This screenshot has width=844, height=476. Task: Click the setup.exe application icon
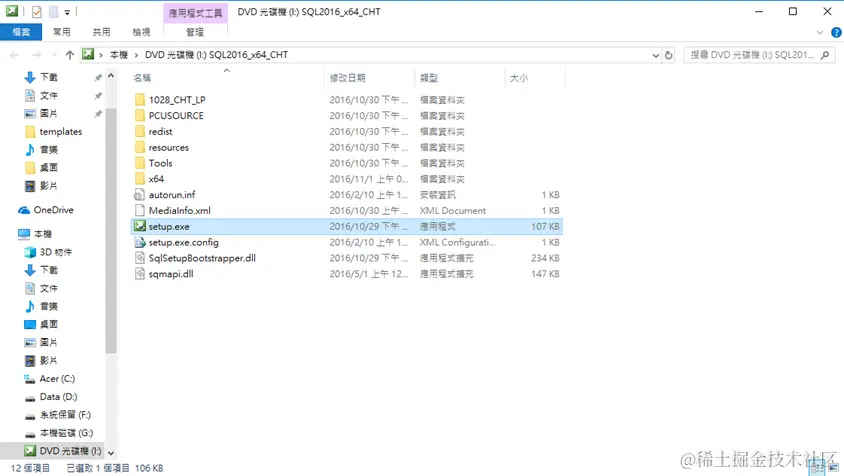click(x=140, y=226)
